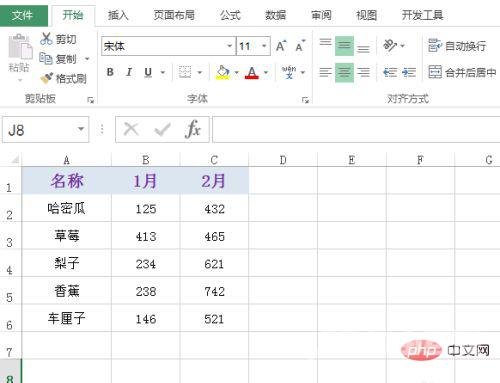Select column D header

283,160
